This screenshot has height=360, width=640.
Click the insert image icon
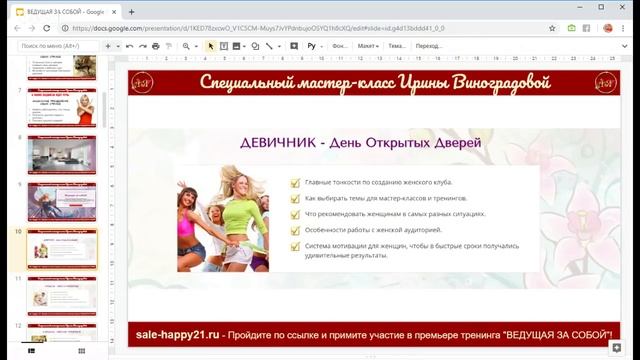click(236, 46)
